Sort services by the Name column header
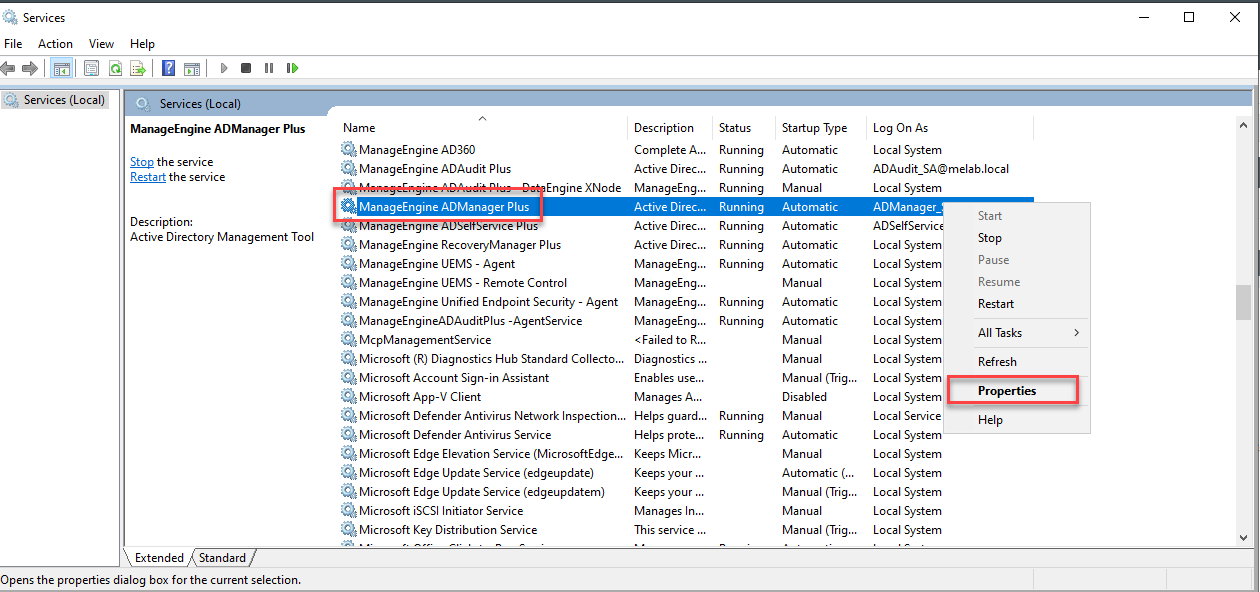 [360, 128]
